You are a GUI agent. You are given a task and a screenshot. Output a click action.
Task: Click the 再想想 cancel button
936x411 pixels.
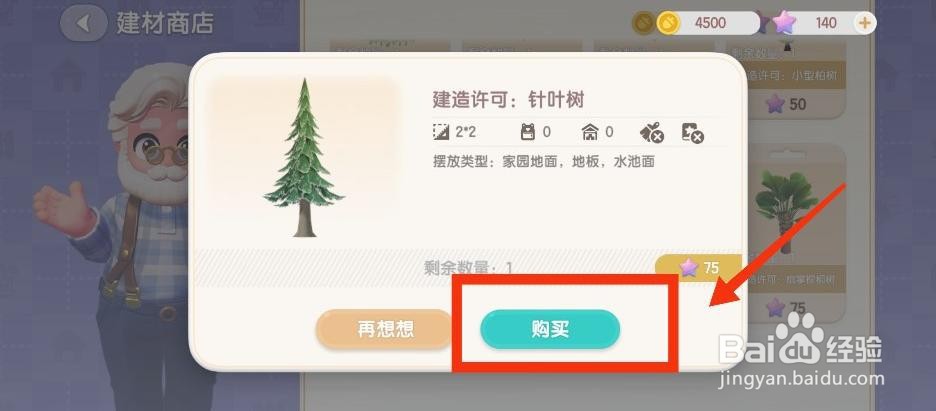385,329
